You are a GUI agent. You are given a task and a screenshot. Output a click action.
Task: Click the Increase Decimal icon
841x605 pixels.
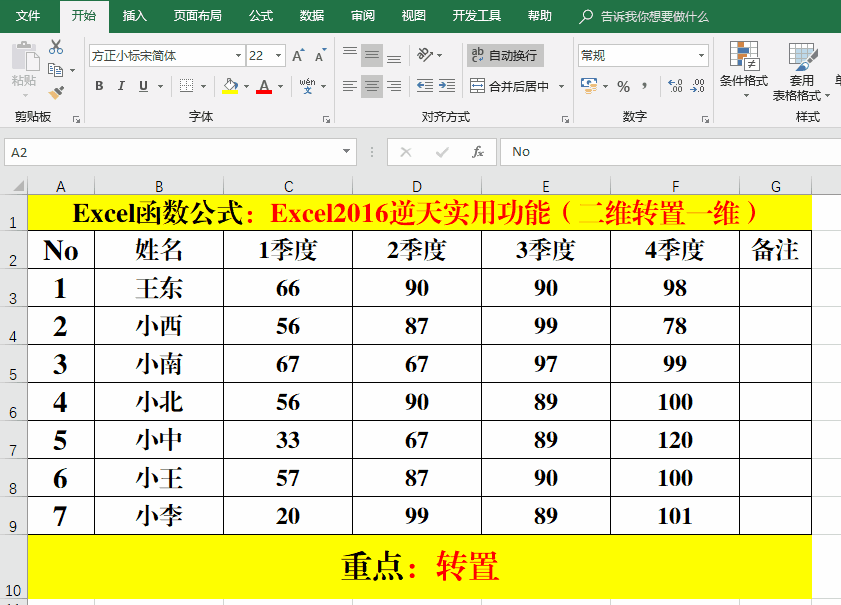point(675,86)
